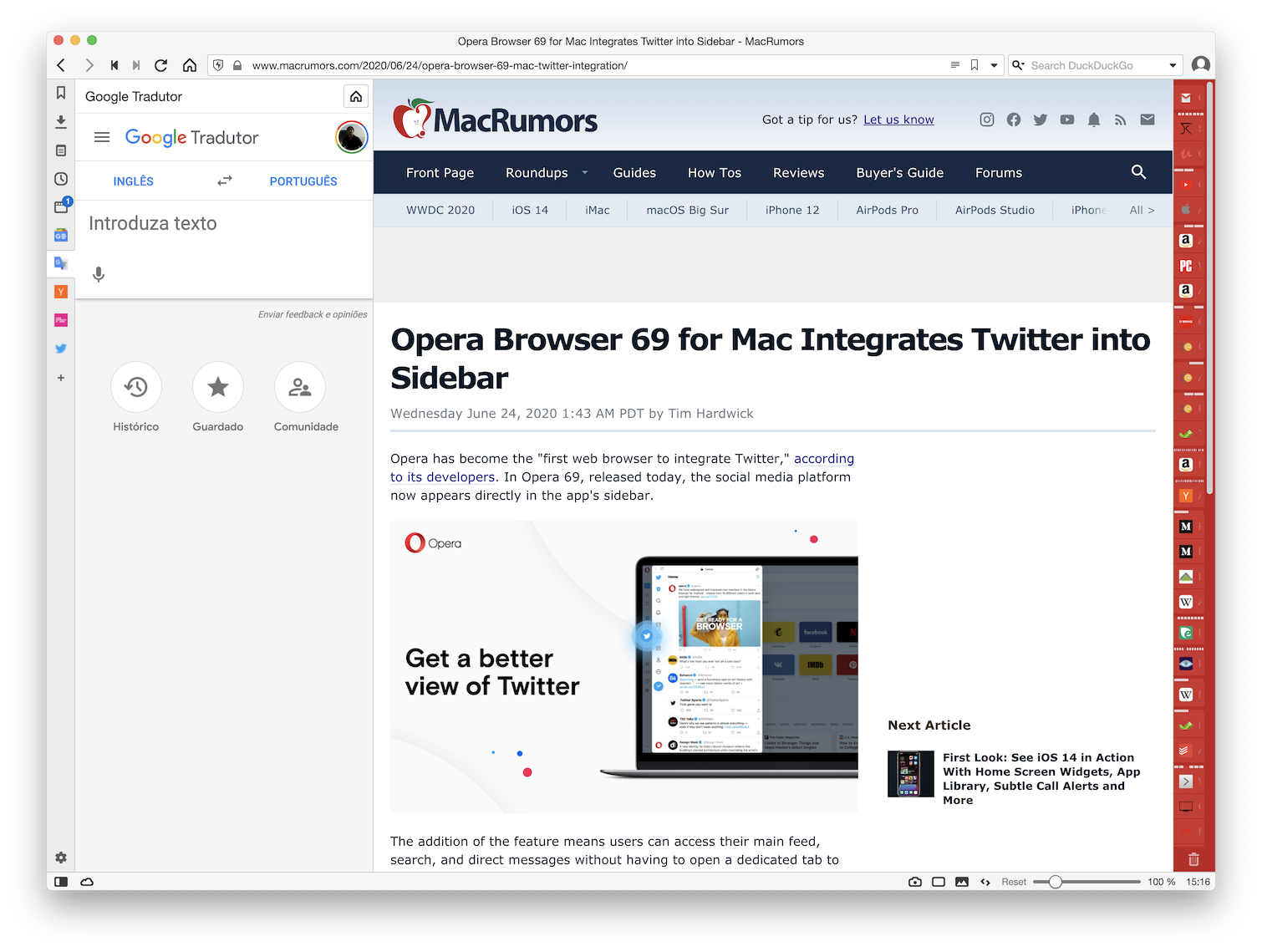Select the Google Translate web panel
Image resolution: width=1262 pixels, height=952 pixels.
[61, 263]
